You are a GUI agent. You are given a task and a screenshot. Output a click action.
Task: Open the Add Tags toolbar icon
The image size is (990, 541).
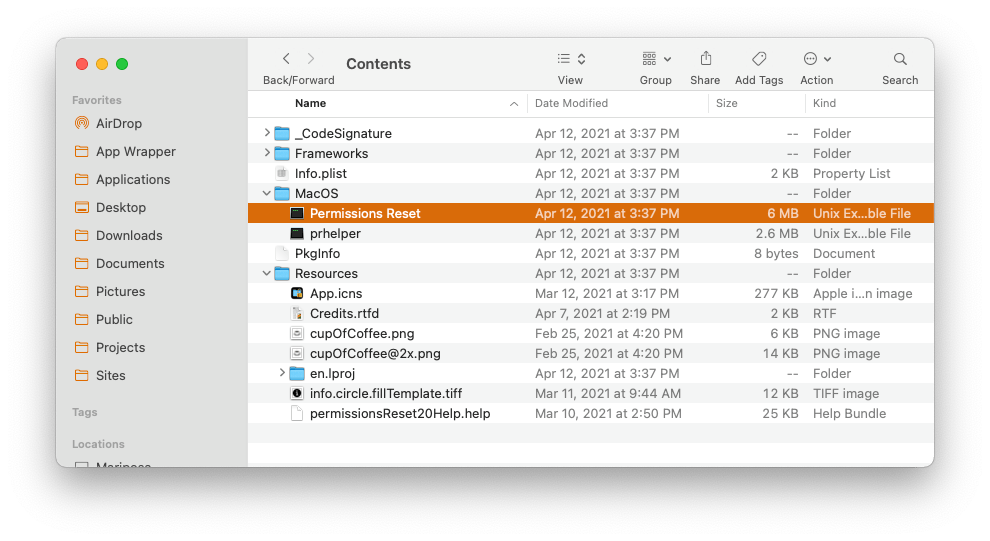coord(759,59)
